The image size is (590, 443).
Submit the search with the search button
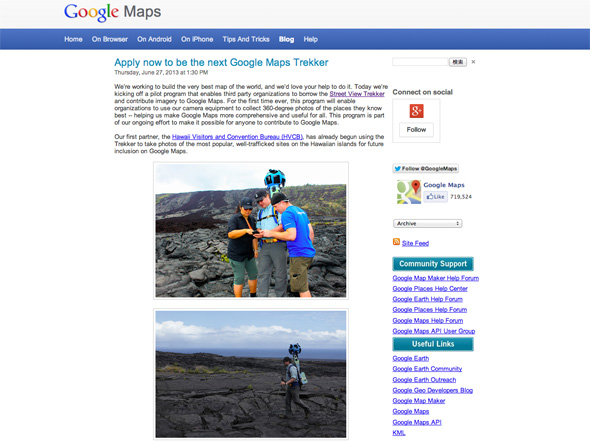[x=458, y=62]
